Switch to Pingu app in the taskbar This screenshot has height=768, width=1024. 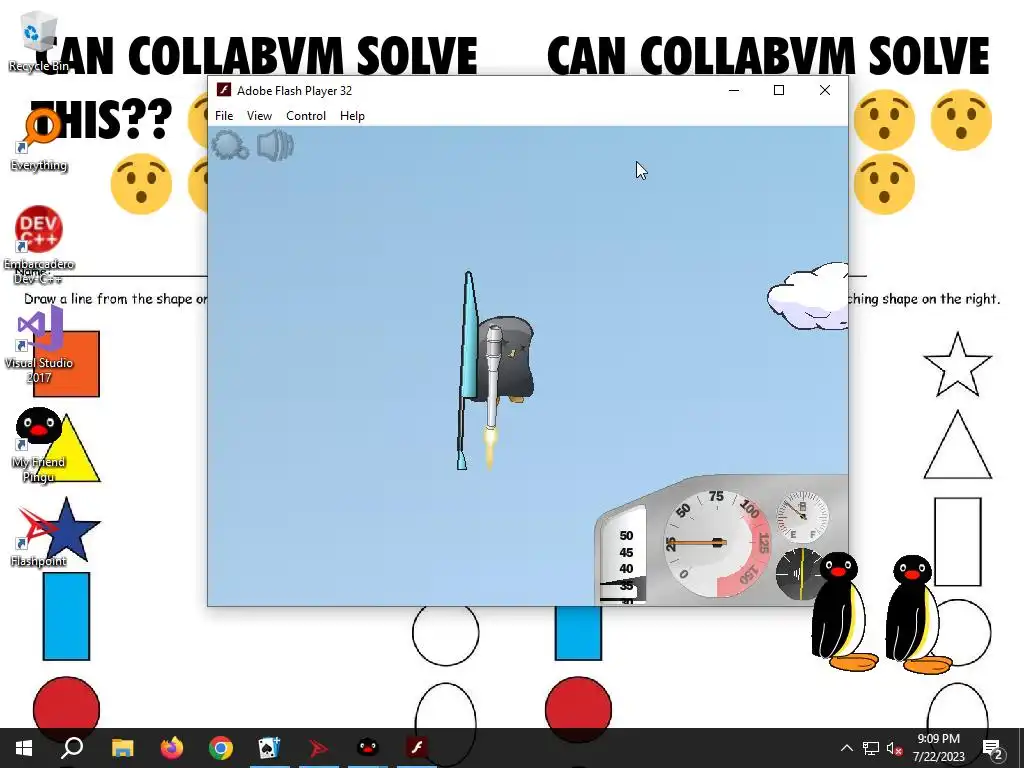click(x=368, y=748)
